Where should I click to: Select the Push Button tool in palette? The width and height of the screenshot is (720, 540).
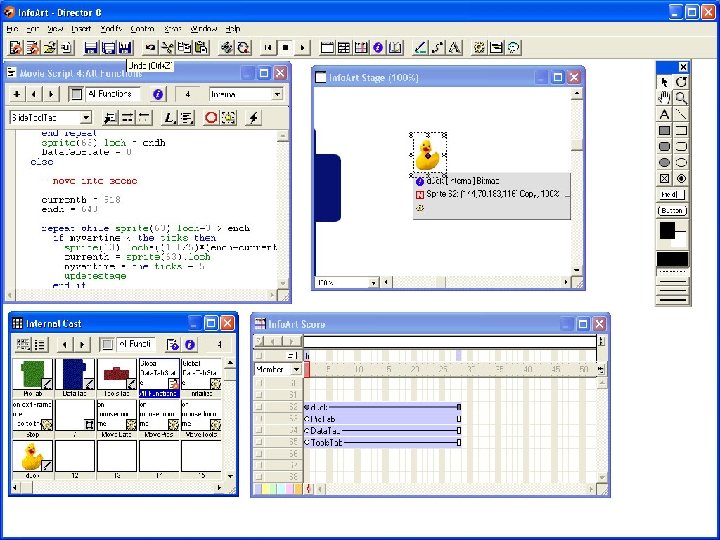[x=672, y=211]
